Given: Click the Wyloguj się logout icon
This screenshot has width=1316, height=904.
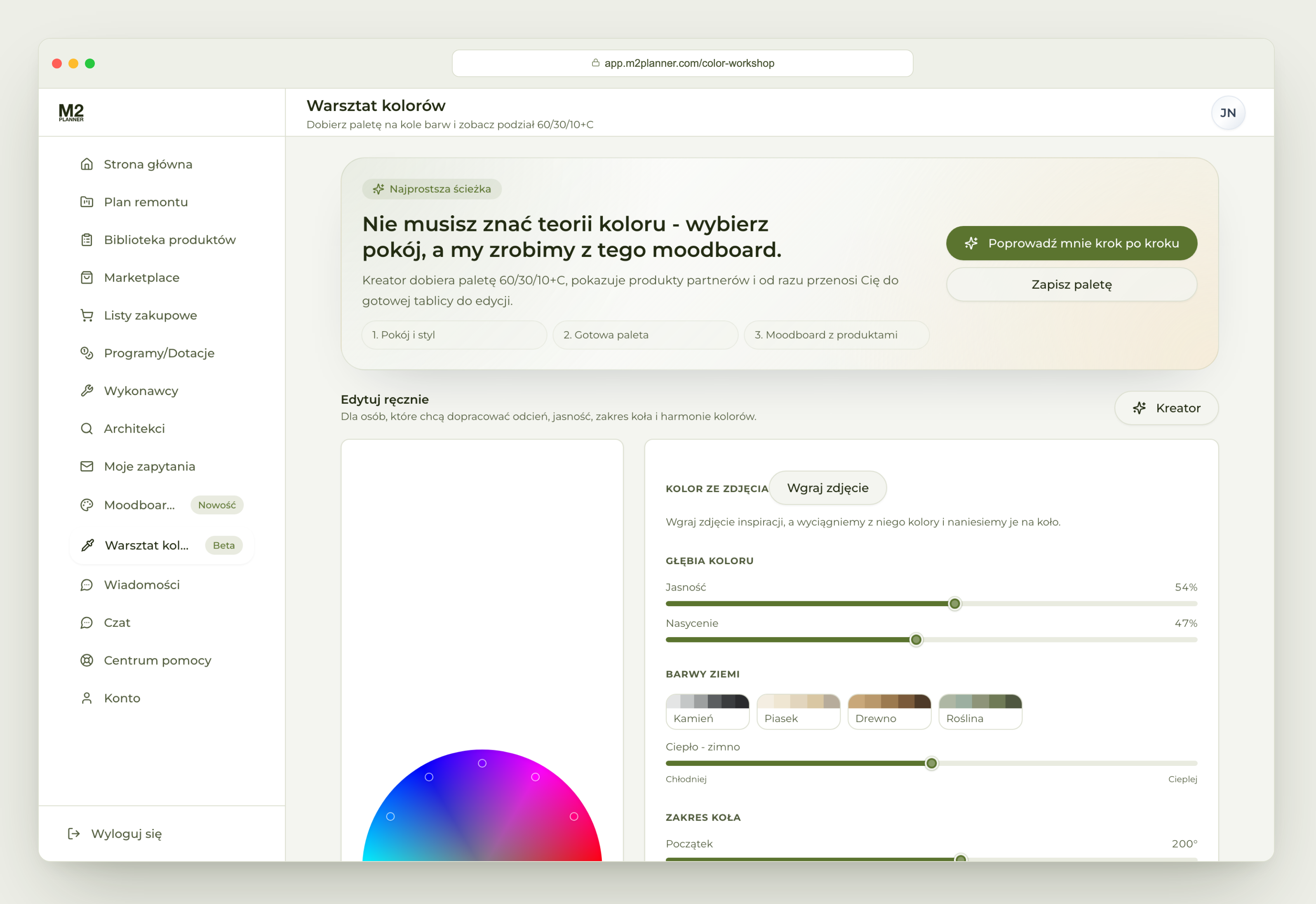Looking at the screenshot, I should [x=74, y=834].
